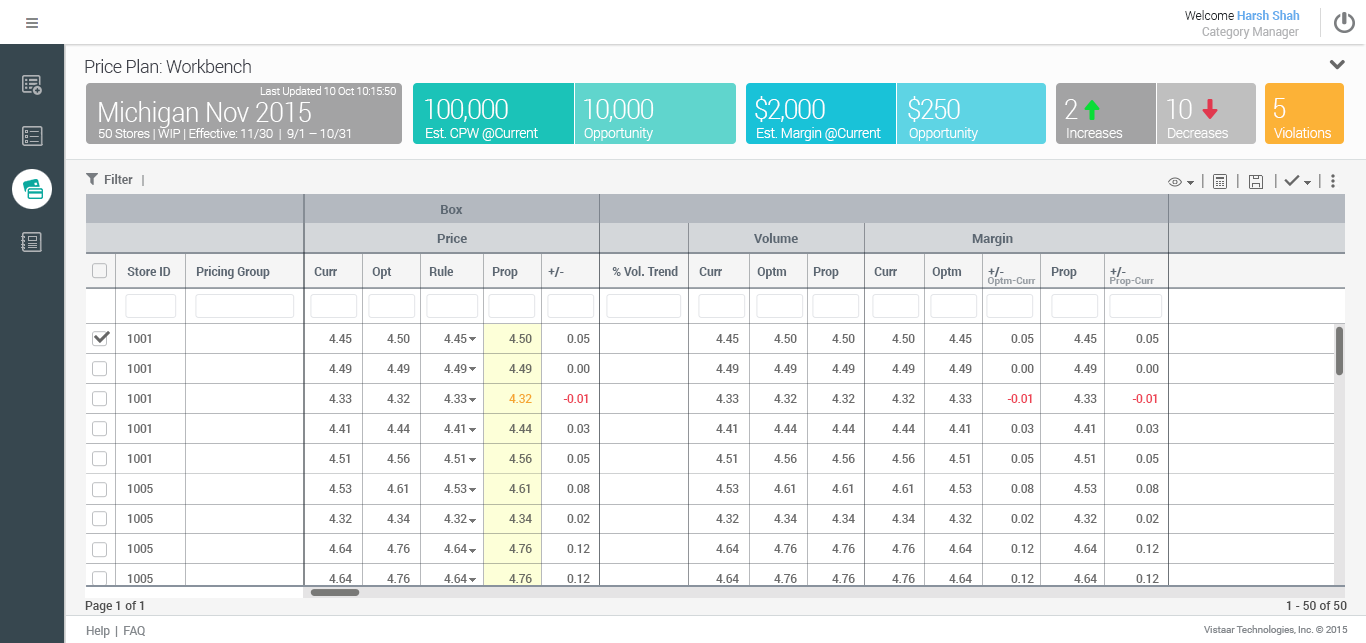Click the power logout icon
The image size is (1366, 643).
click(1344, 23)
